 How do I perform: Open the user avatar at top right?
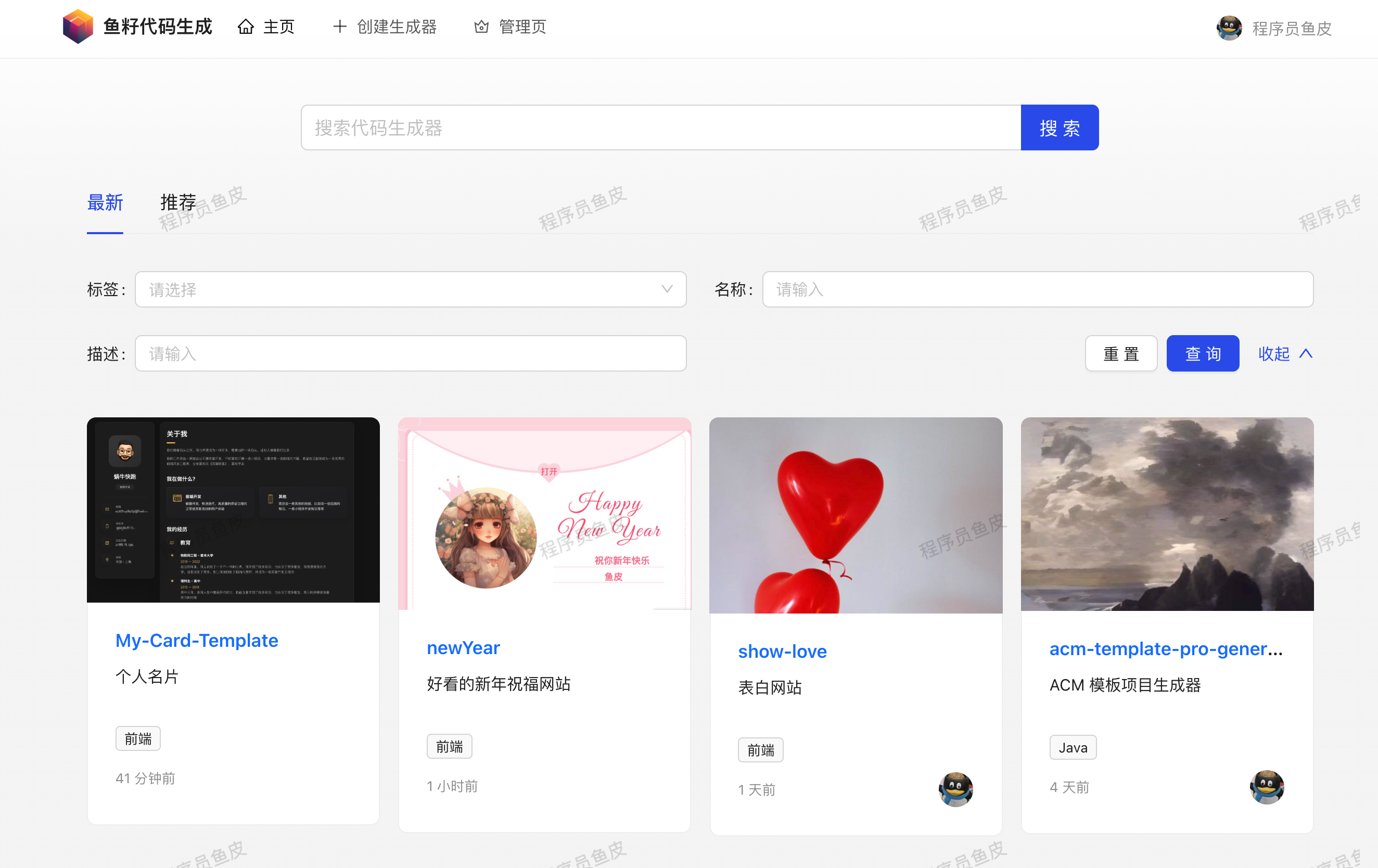click(x=1228, y=28)
